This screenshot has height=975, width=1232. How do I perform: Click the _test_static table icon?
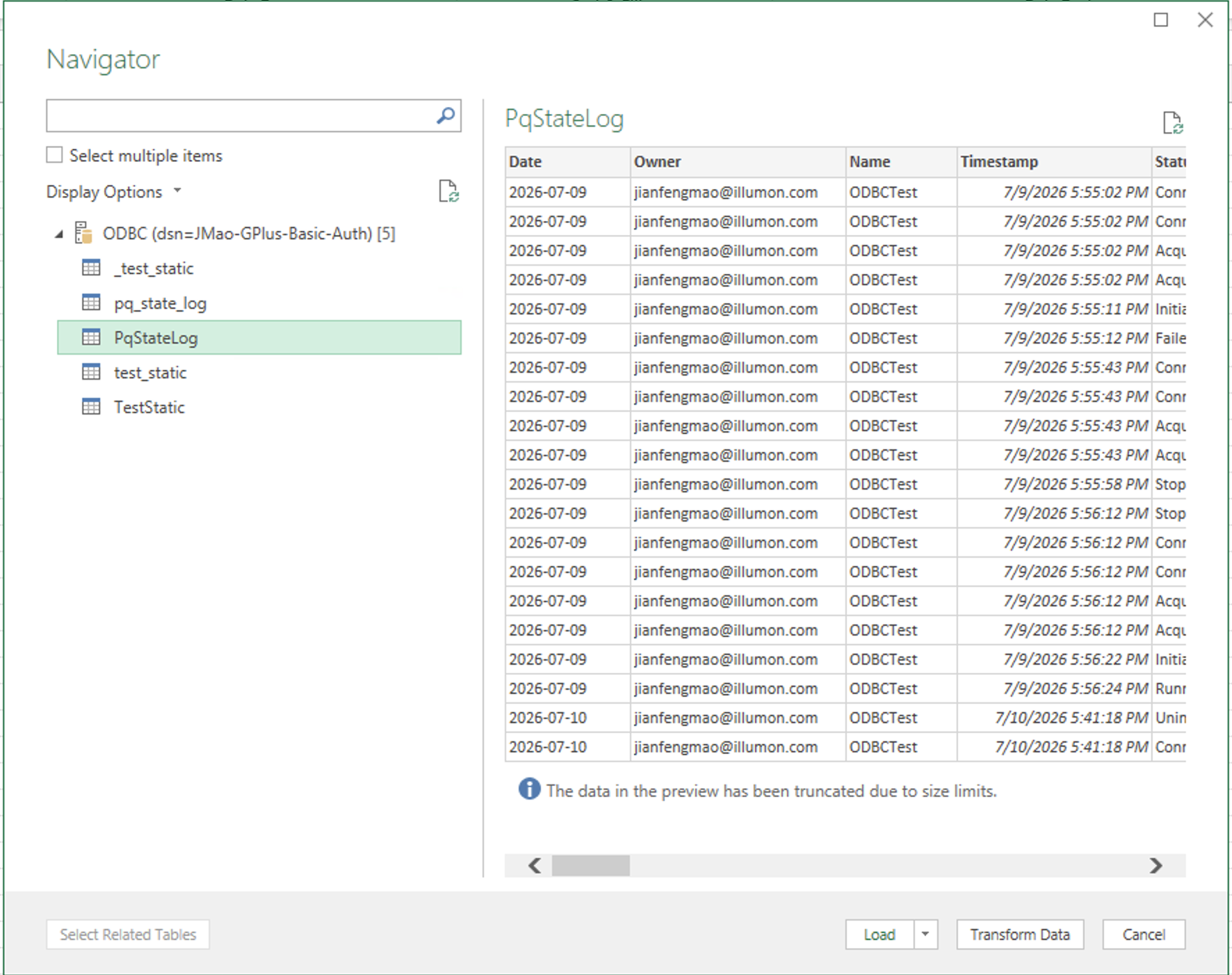91,268
